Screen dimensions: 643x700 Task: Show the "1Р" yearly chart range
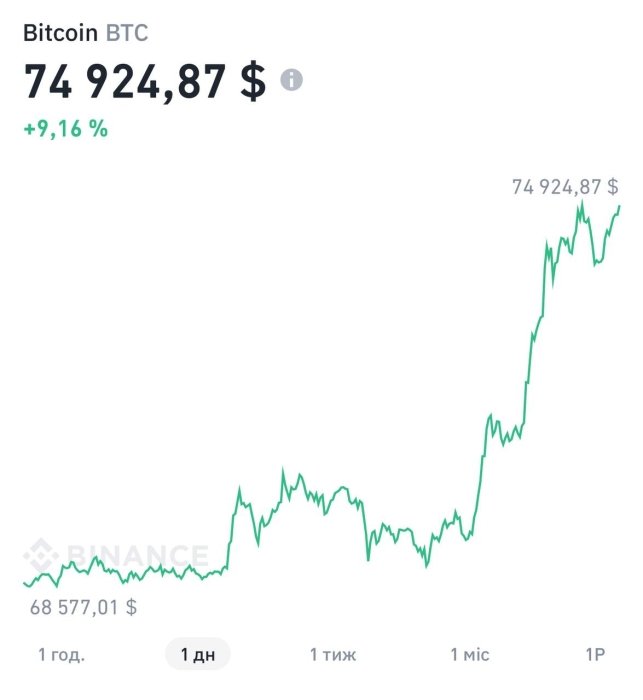595,655
